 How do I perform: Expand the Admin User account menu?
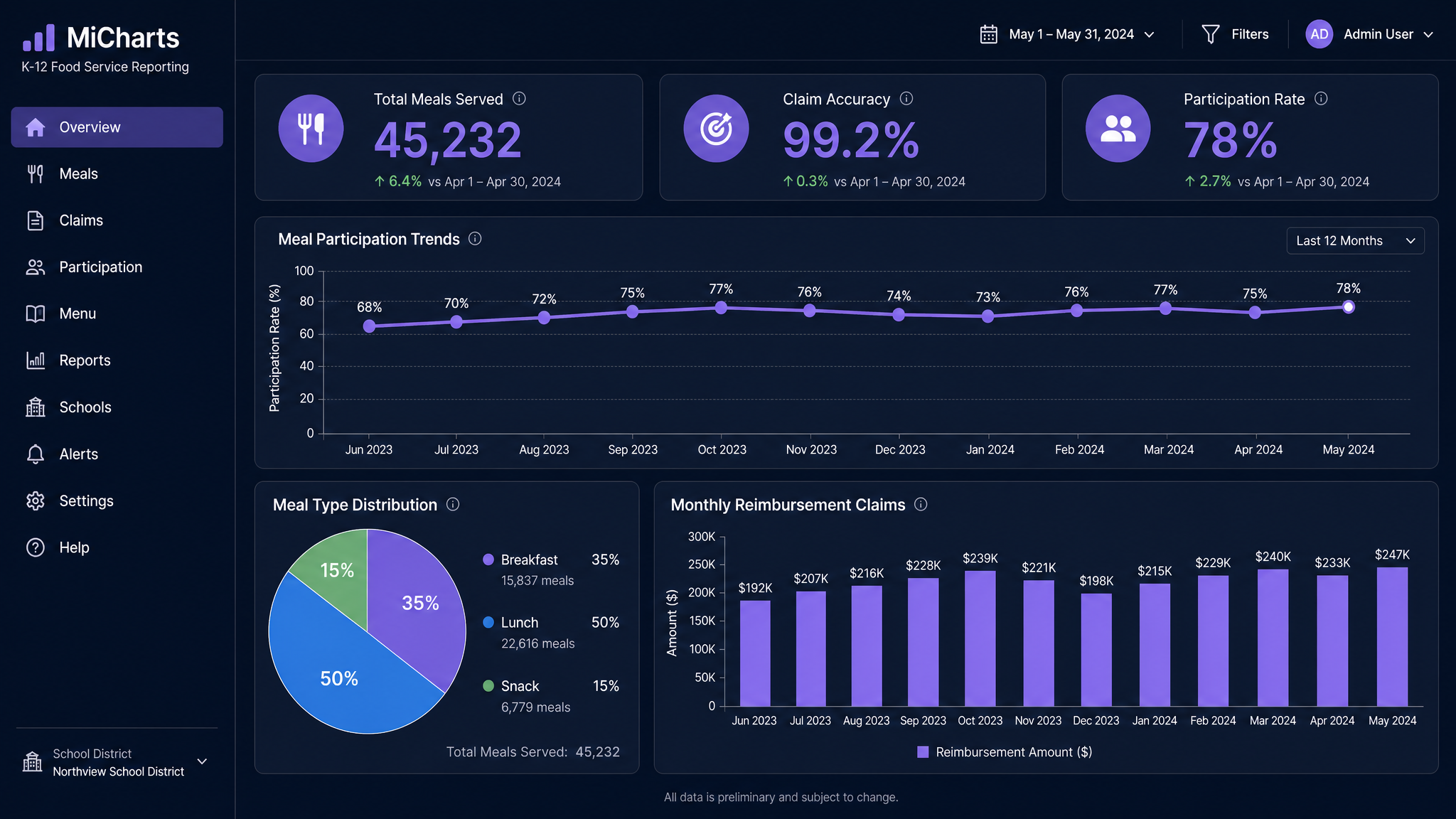[1369, 34]
